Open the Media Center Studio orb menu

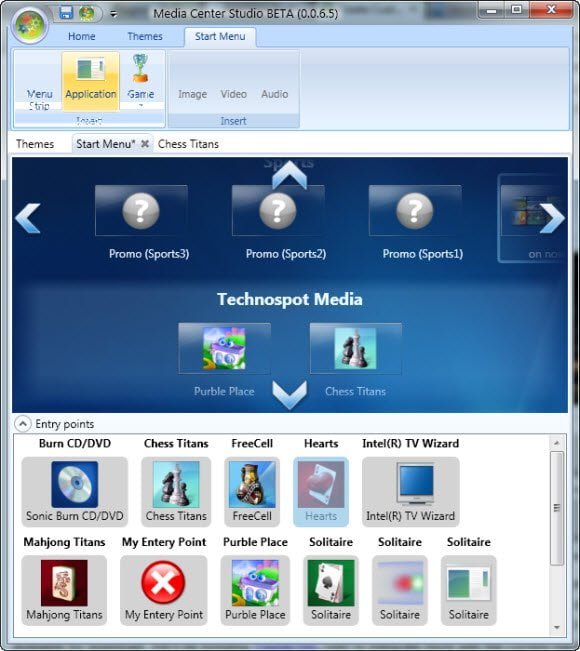click(x=29, y=25)
